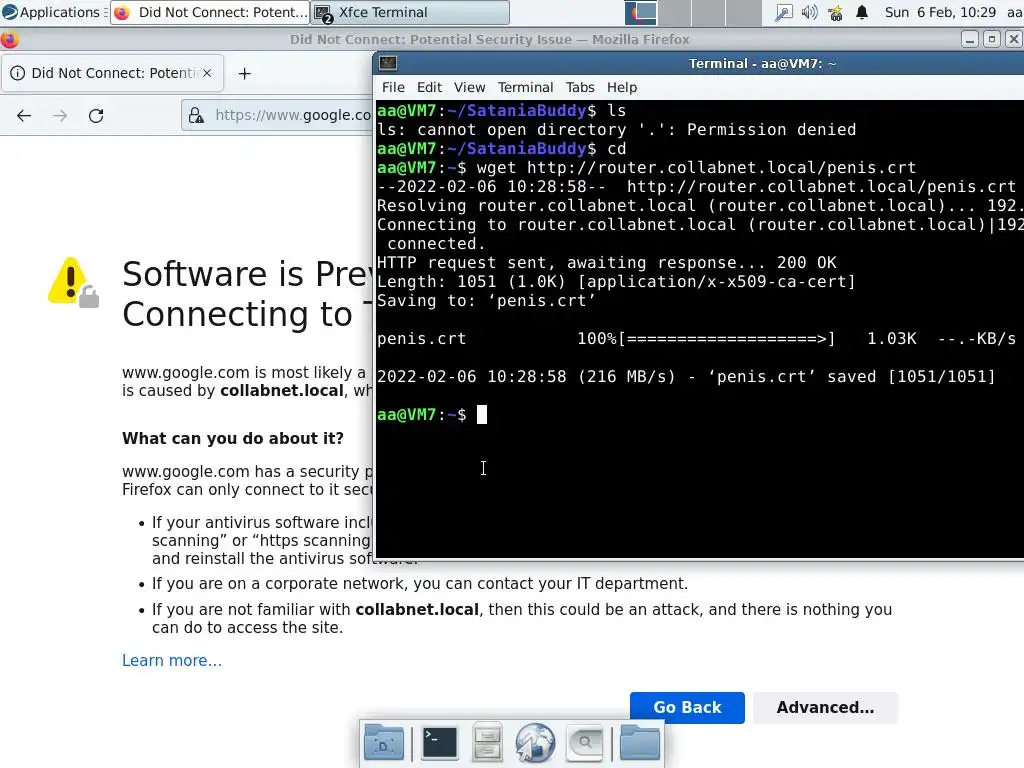Maximize the Firefox window

pos(991,39)
